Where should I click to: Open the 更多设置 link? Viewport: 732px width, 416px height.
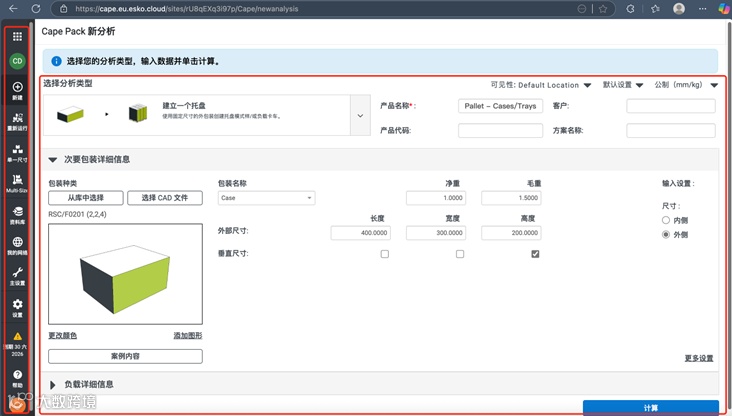[x=699, y=358]
